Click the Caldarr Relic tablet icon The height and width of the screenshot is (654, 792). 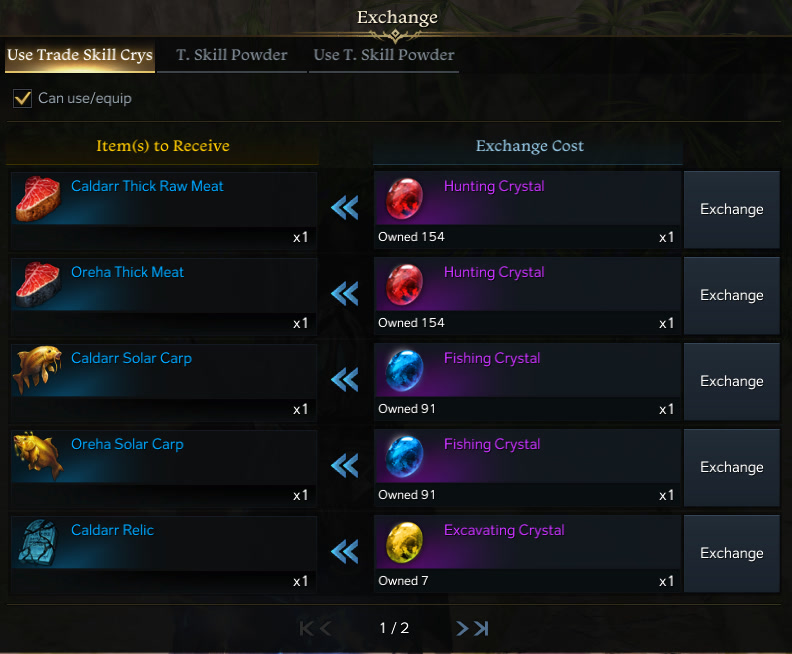38,542
